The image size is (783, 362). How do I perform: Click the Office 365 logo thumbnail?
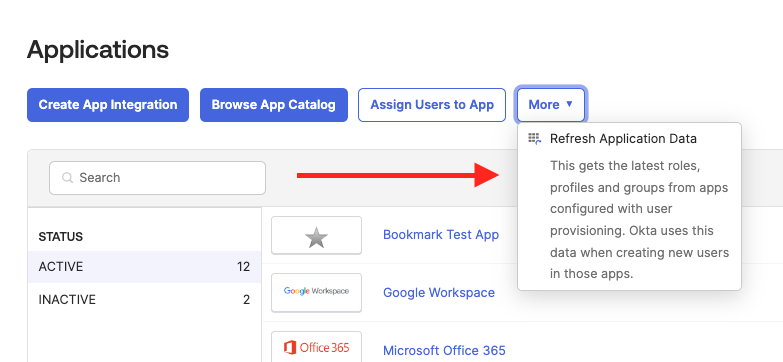[317, 347]
